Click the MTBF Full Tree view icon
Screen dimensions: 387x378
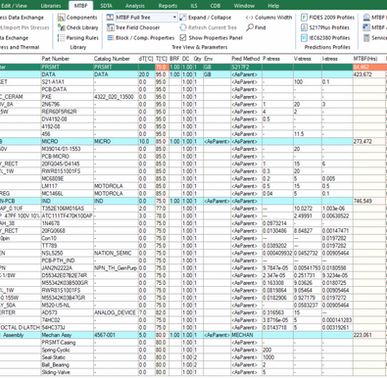tap(110, 17)
